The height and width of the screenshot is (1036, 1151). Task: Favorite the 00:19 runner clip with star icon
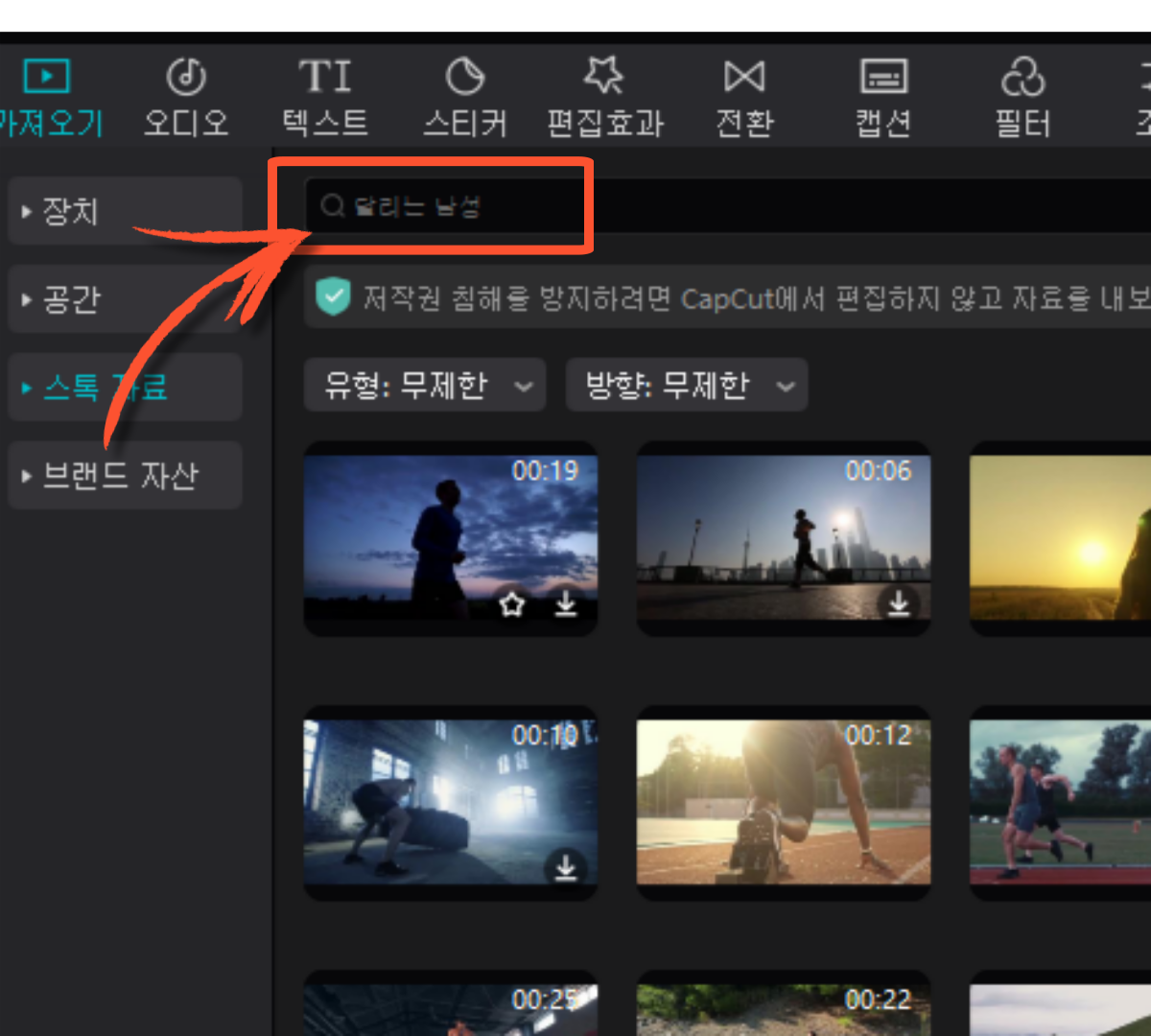512,603
